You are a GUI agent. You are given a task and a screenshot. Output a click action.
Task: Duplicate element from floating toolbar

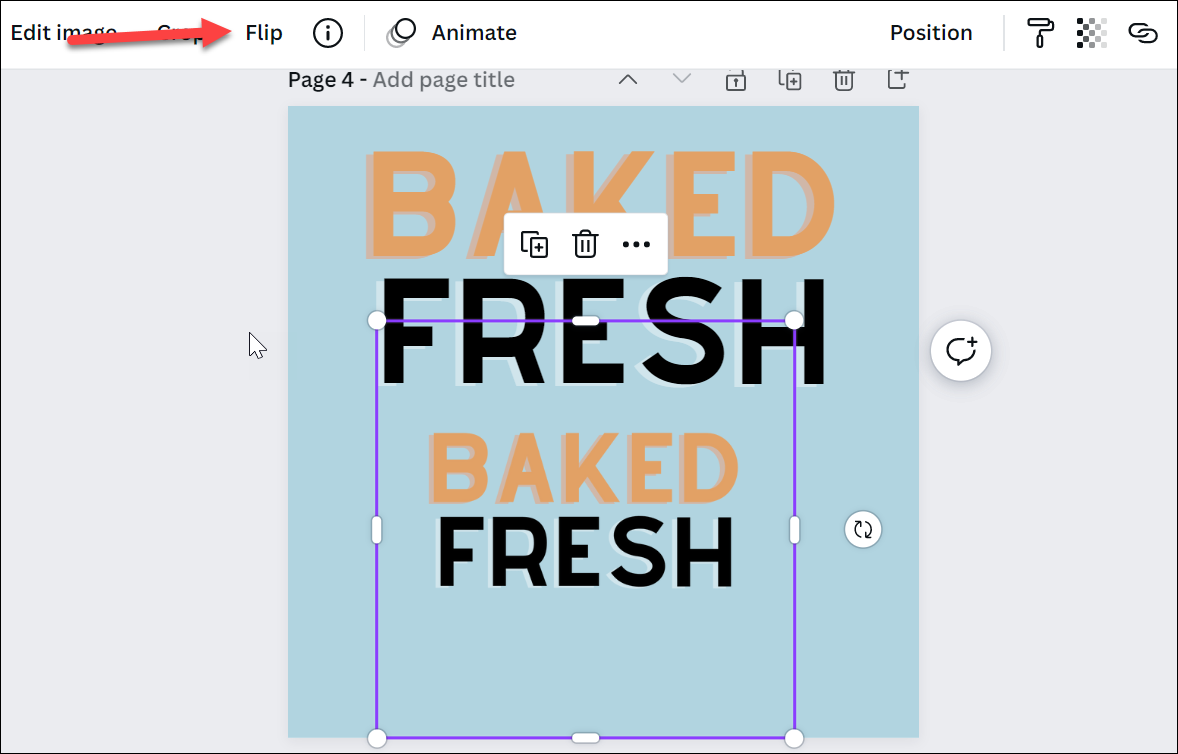pos(534,245)
